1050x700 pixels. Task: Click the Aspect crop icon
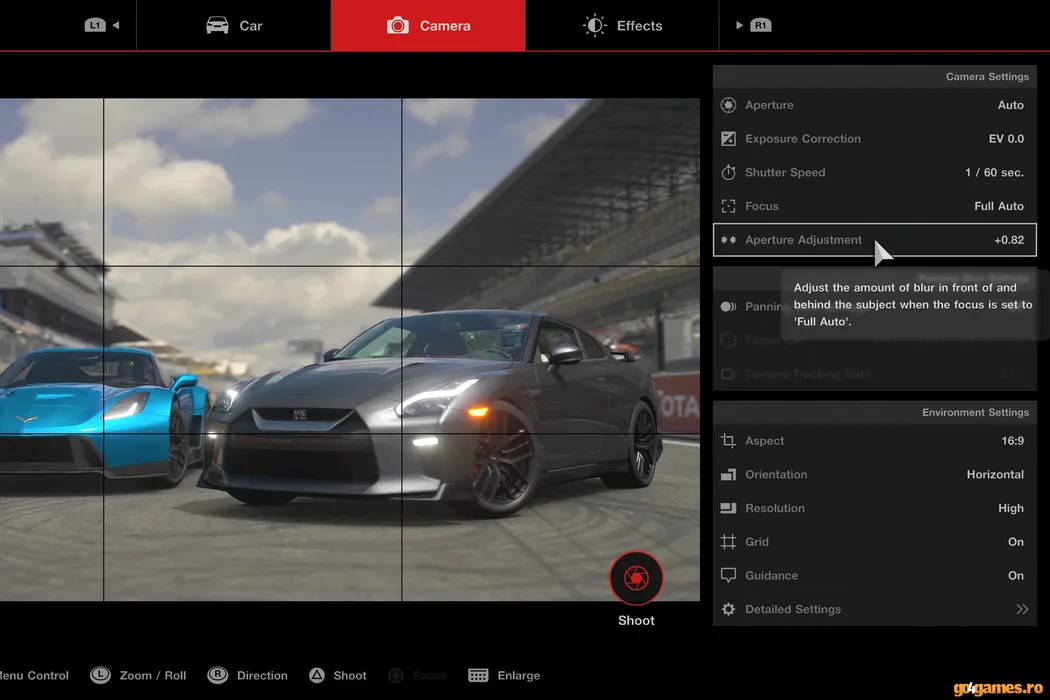pos(728,441)
